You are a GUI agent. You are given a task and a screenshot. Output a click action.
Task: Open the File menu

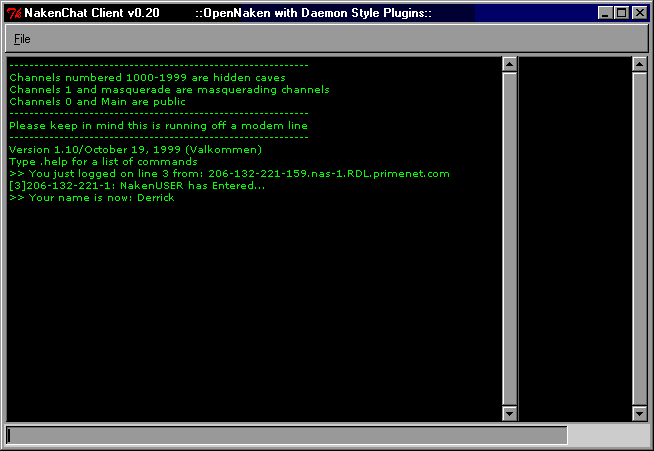click(22, 39)
